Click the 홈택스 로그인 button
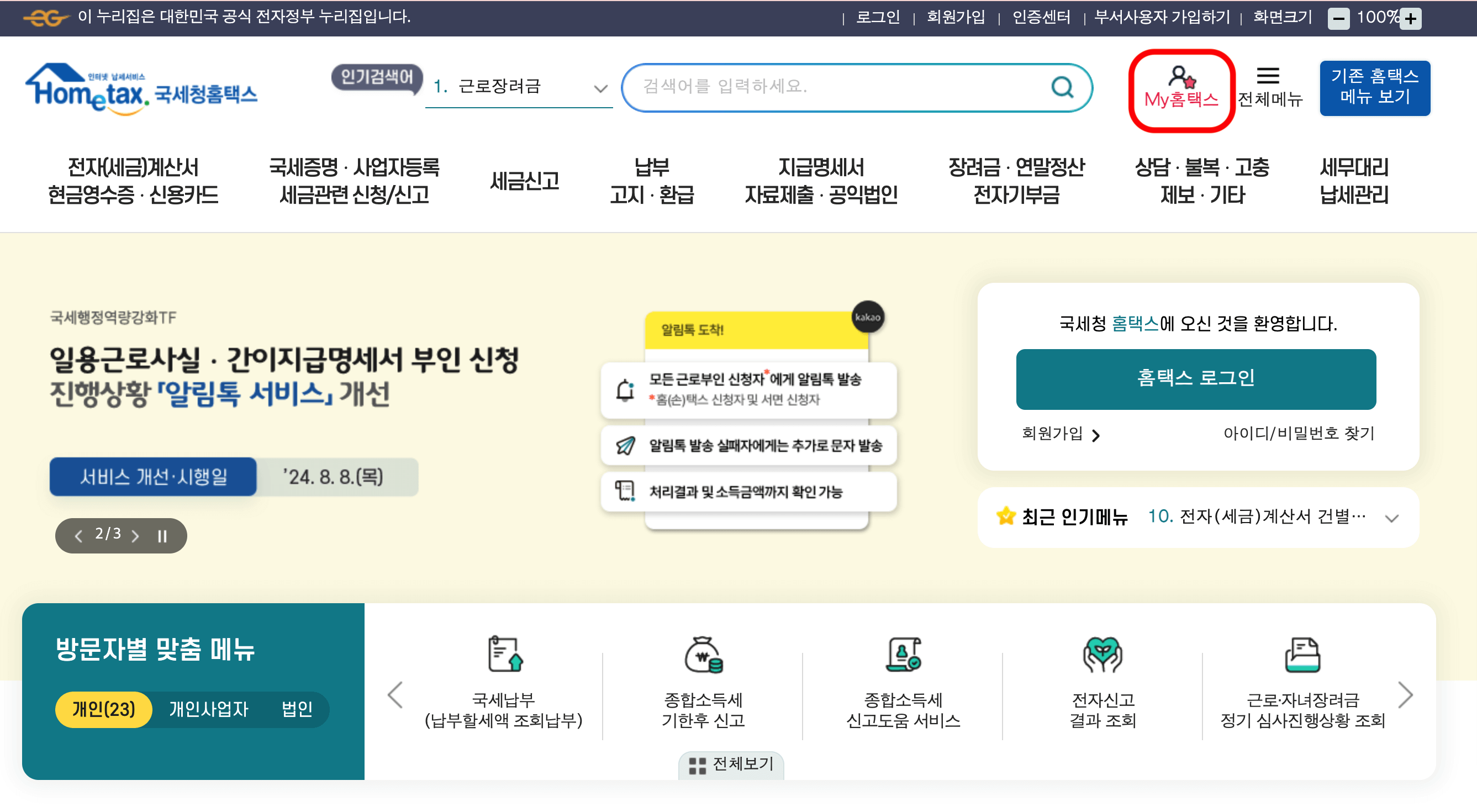The height and width of the screenshot is (812, 1477). click(1195, 379)
